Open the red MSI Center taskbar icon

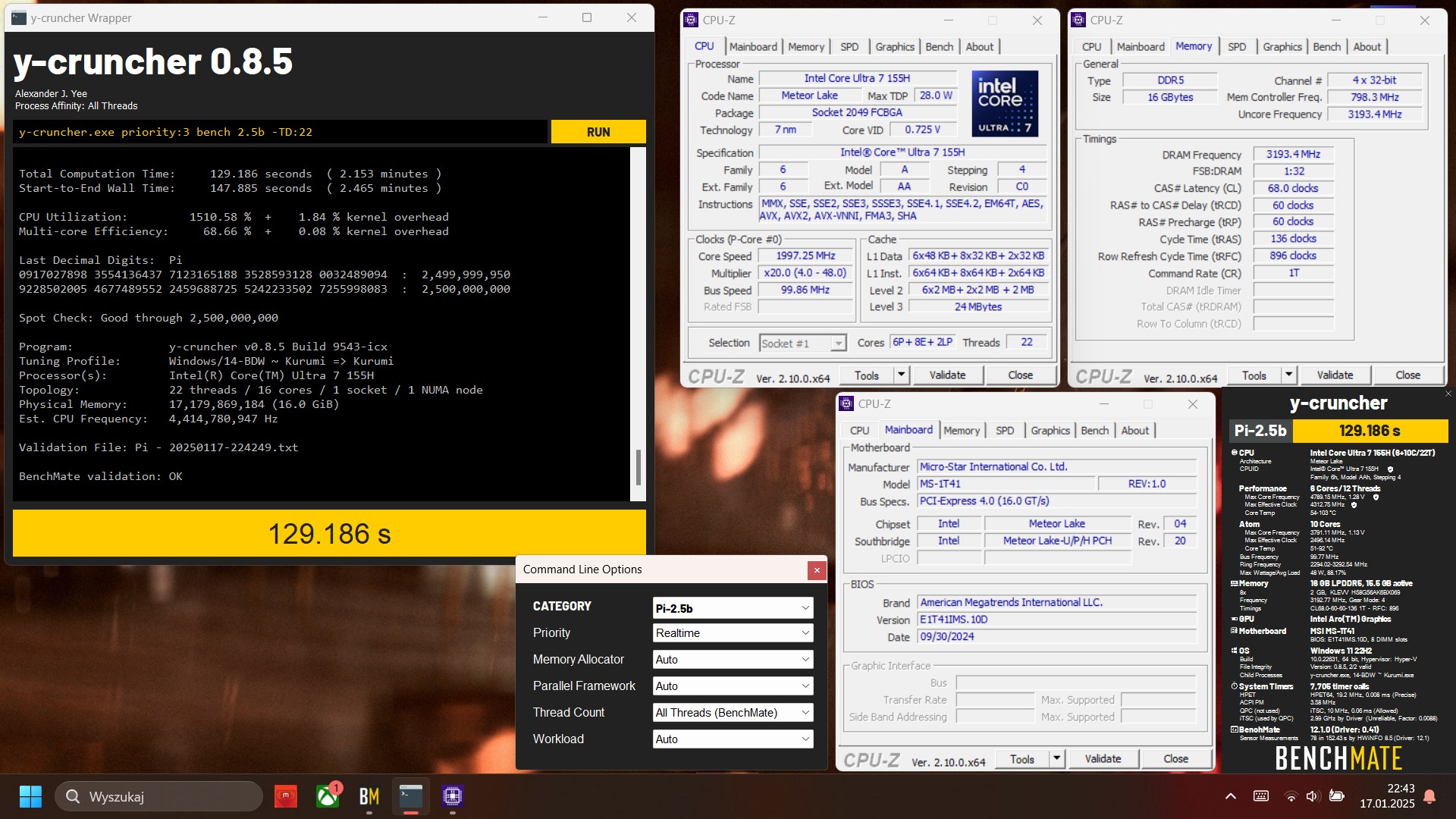point(286,796)
